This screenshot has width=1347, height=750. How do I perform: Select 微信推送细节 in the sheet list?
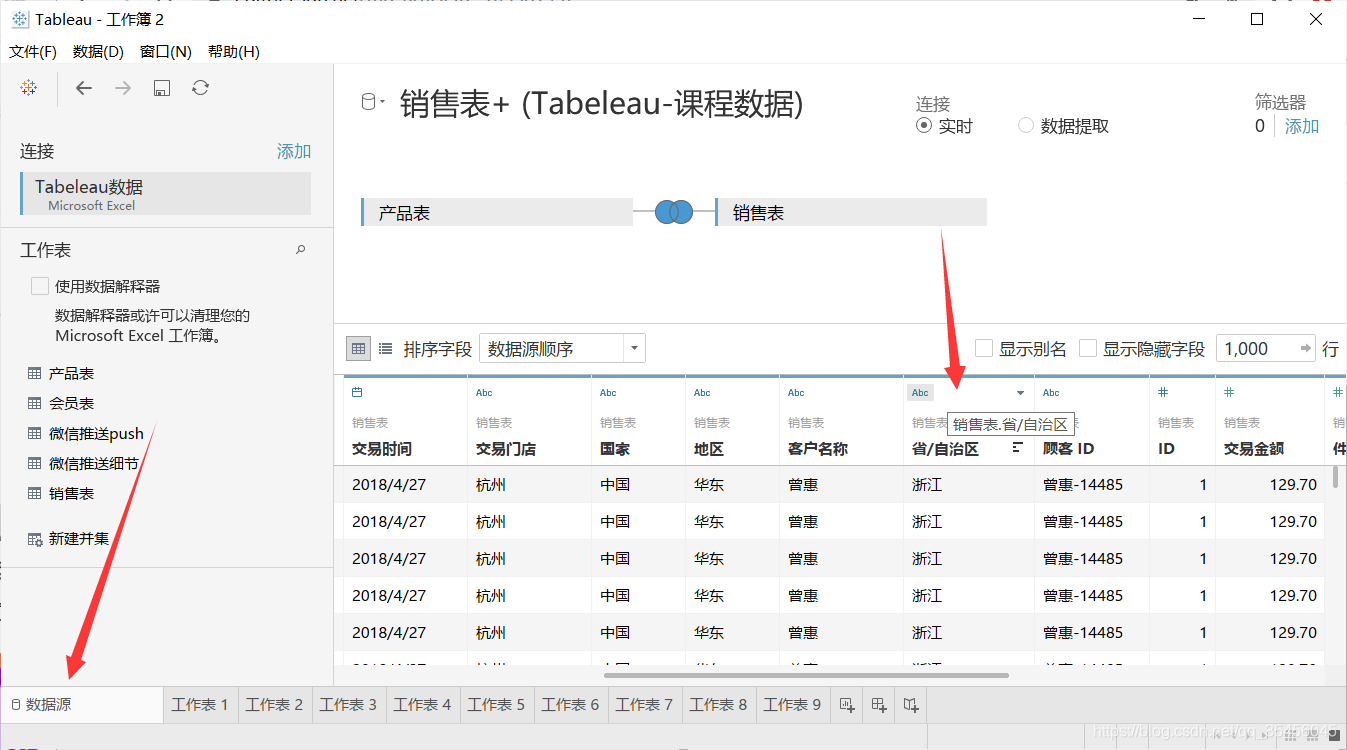coord(94,464)
